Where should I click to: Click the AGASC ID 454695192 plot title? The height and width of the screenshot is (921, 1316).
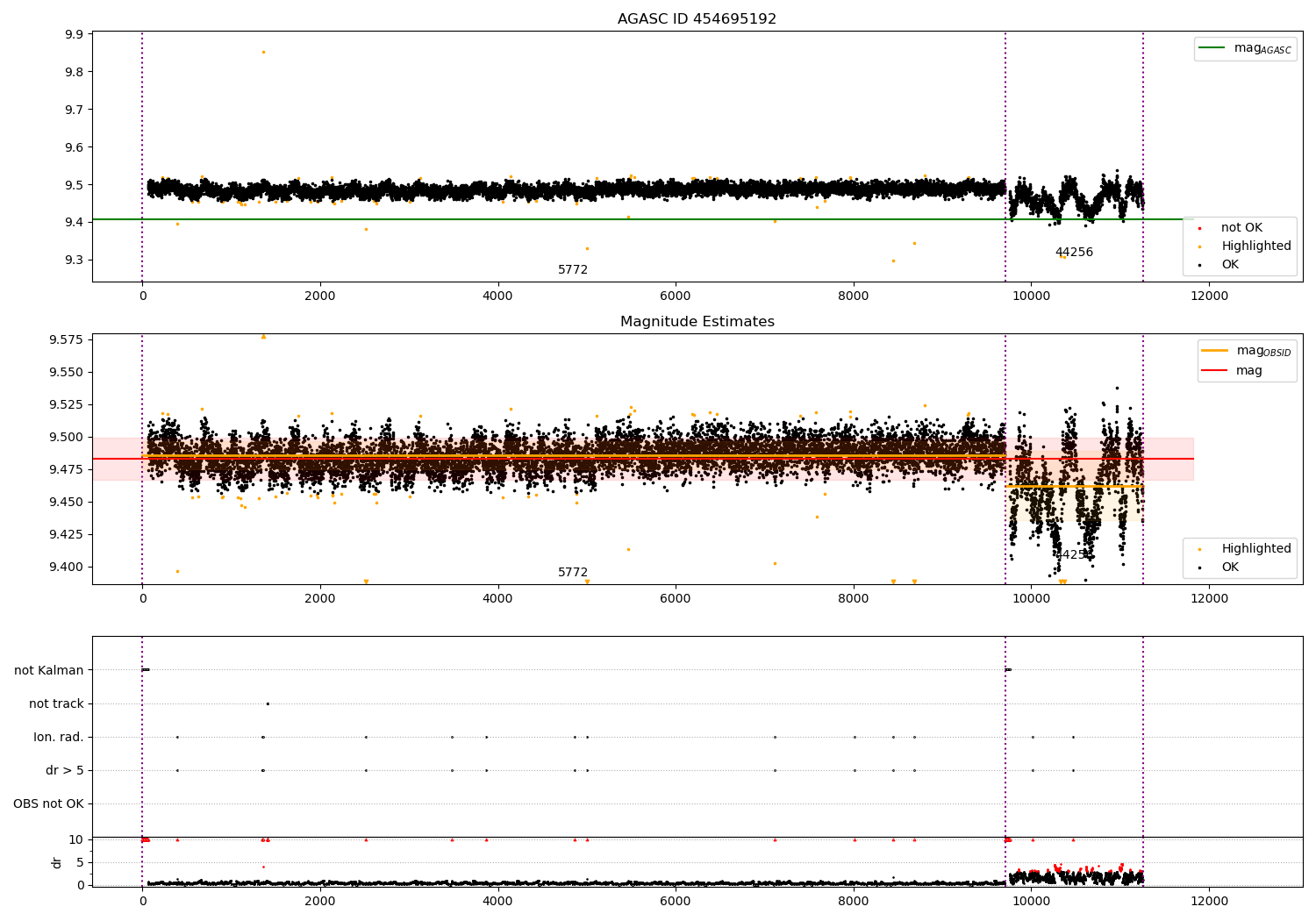[x=697, y=19]
